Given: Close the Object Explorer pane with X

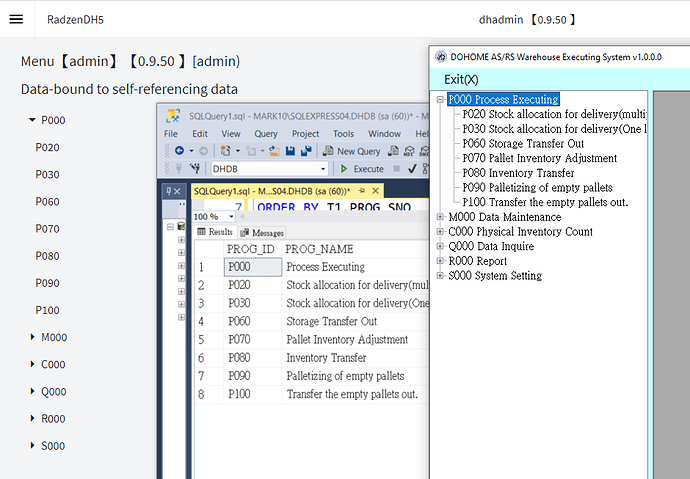Looking at the screenshot, I should [x=177, y=191].
